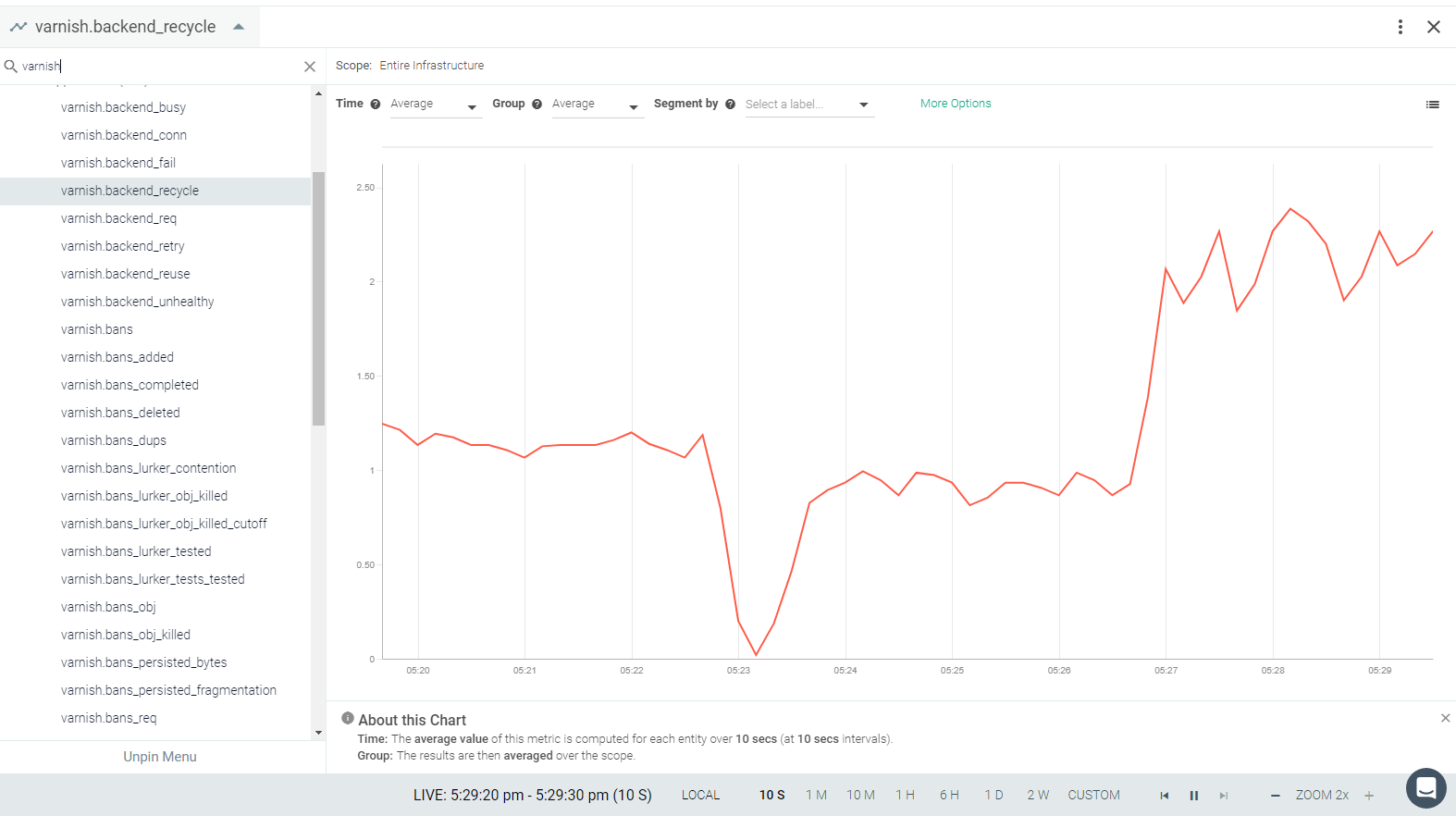Open the Segment by label dropdown
The height and width of the screenshot is (816, 1456).
pos(809,105)
